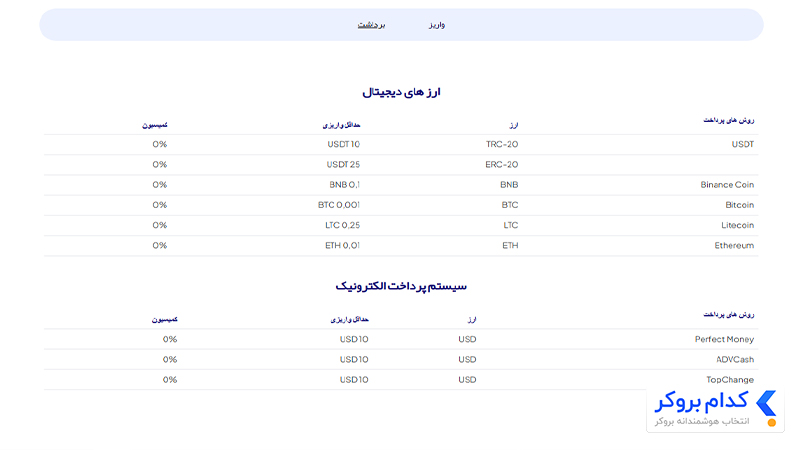Select the USDT payment method cell

pyautogui.click(x=742, y=144)
